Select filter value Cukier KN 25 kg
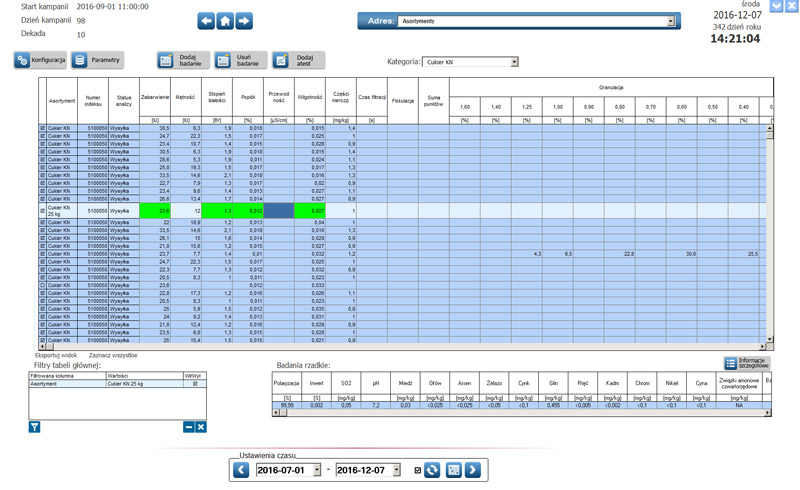The width and height of the screenshot is (800, 490). pos(144,384)
